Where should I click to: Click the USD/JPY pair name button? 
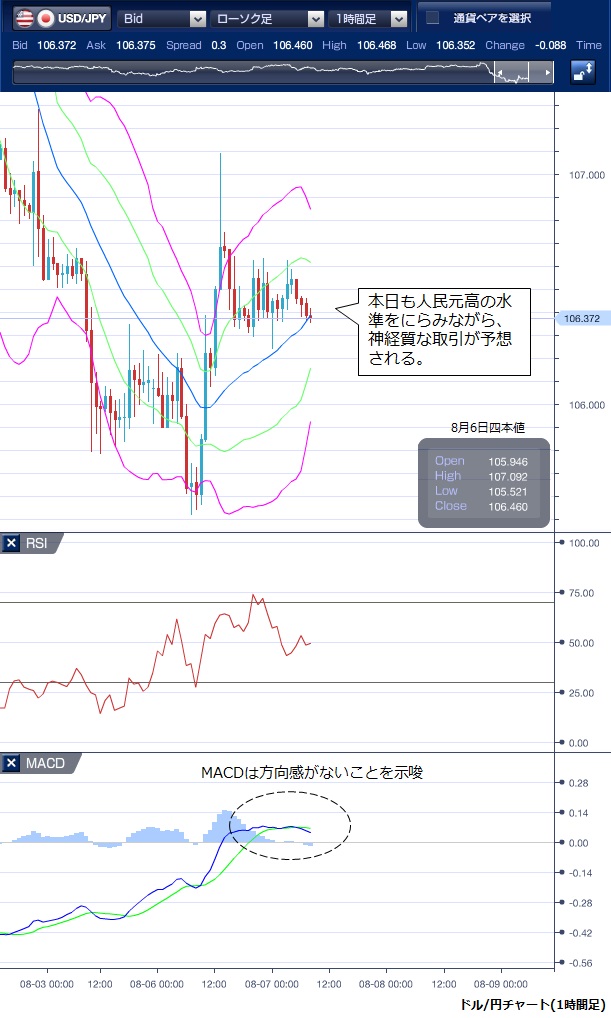click(82, 18)
